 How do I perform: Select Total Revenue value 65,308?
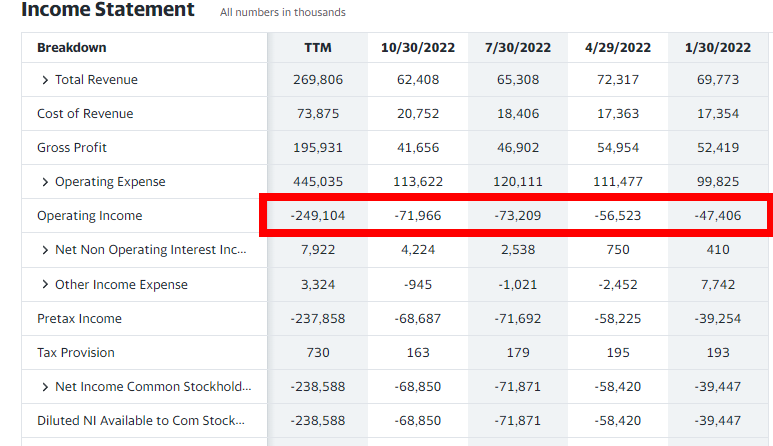pyautogui.click(x=518, y=80)
